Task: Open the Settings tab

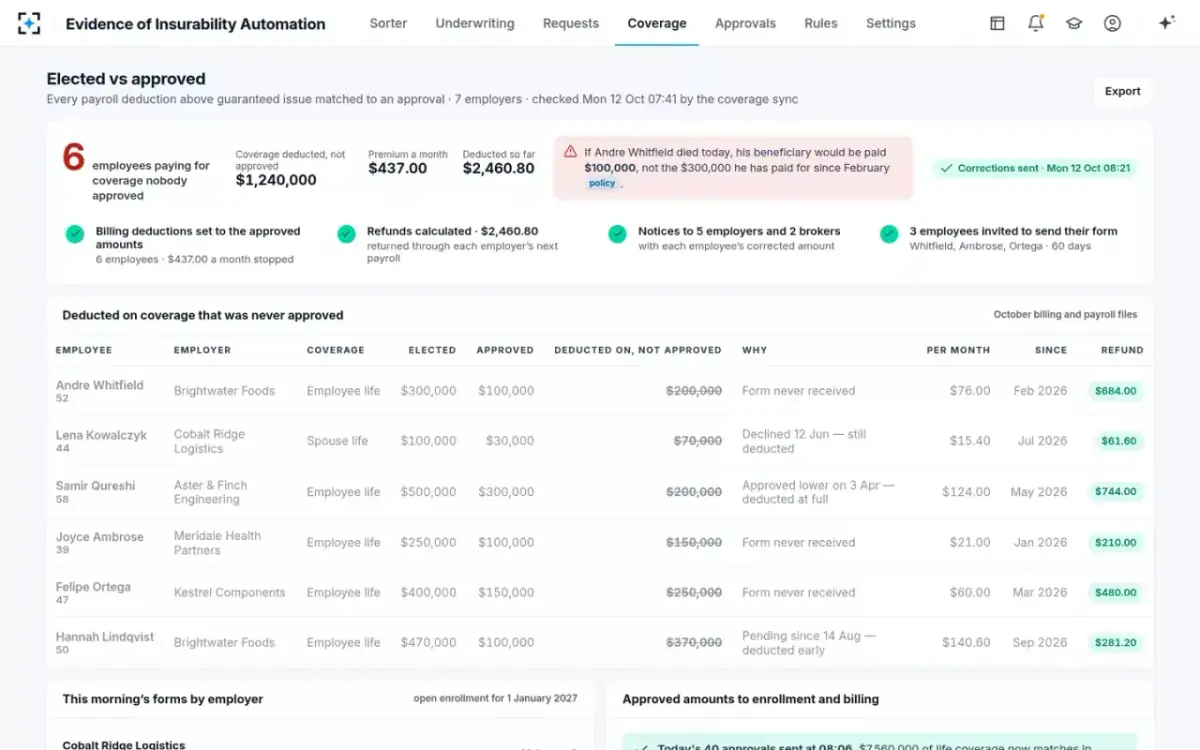Action: click(x=891, y=23)
